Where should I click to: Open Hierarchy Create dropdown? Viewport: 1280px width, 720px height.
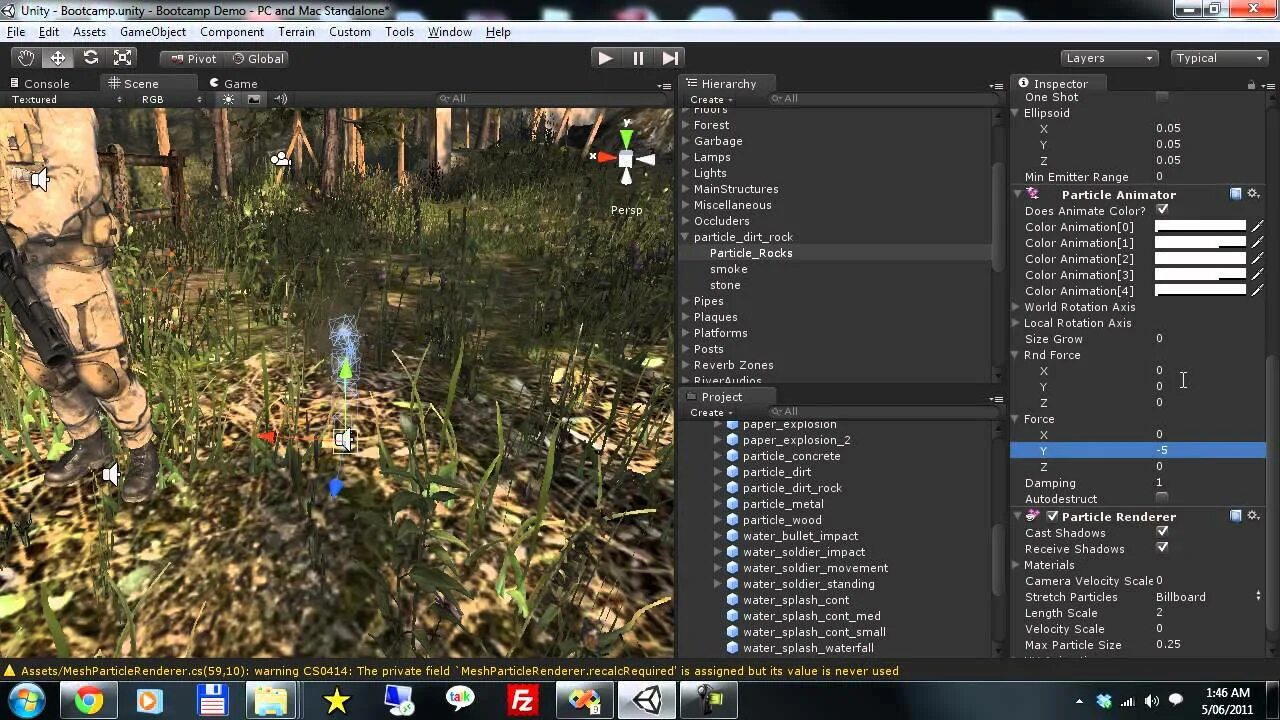(711, 99)
